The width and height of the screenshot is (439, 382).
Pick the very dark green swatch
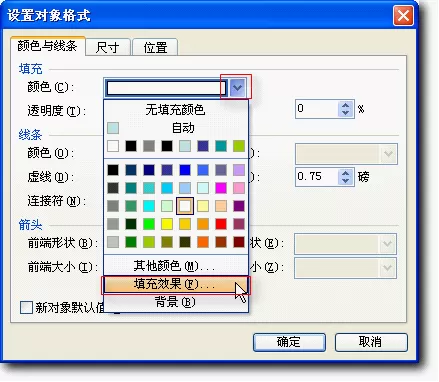(x=131, y=224)
